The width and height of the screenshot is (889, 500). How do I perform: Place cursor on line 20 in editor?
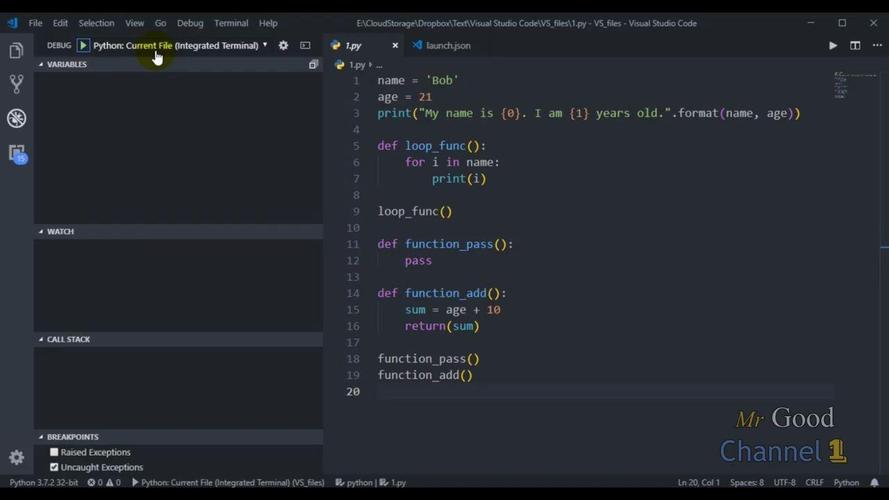tap(604, 392)
